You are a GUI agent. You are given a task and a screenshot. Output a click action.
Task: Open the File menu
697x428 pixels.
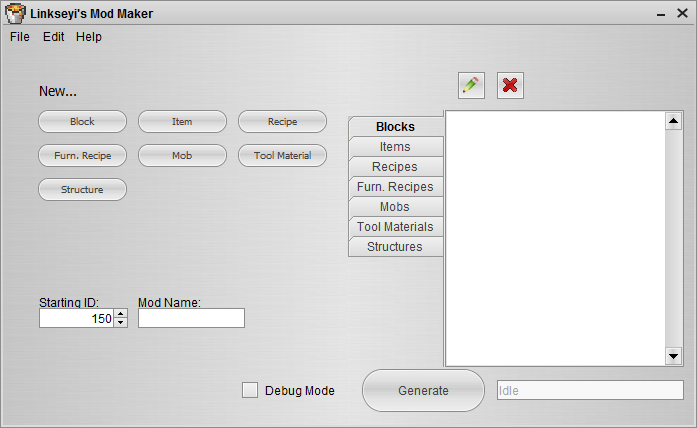(x=20, y=37)
